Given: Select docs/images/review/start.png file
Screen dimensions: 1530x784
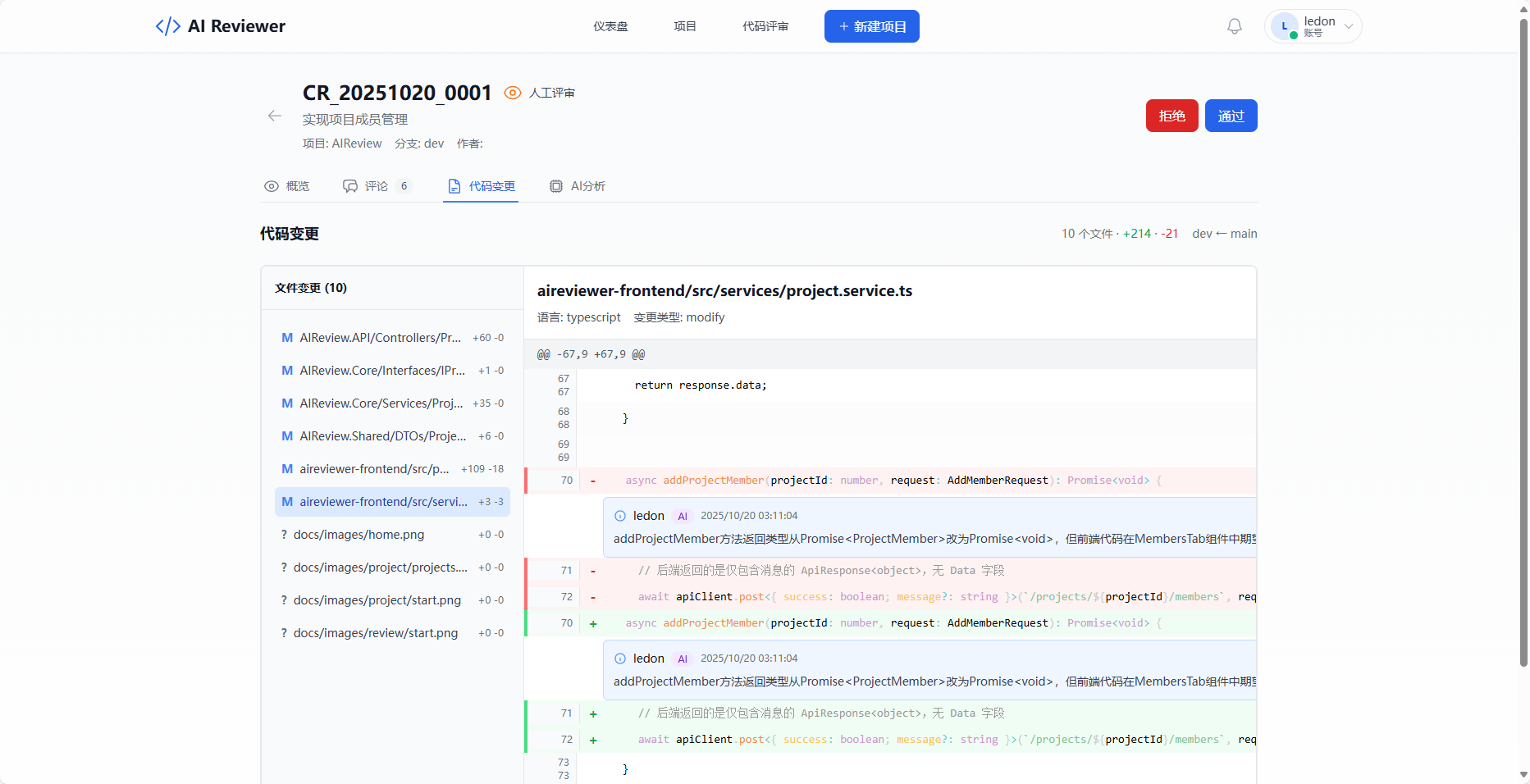Looking at the screenshot, I should coord(392,633).
